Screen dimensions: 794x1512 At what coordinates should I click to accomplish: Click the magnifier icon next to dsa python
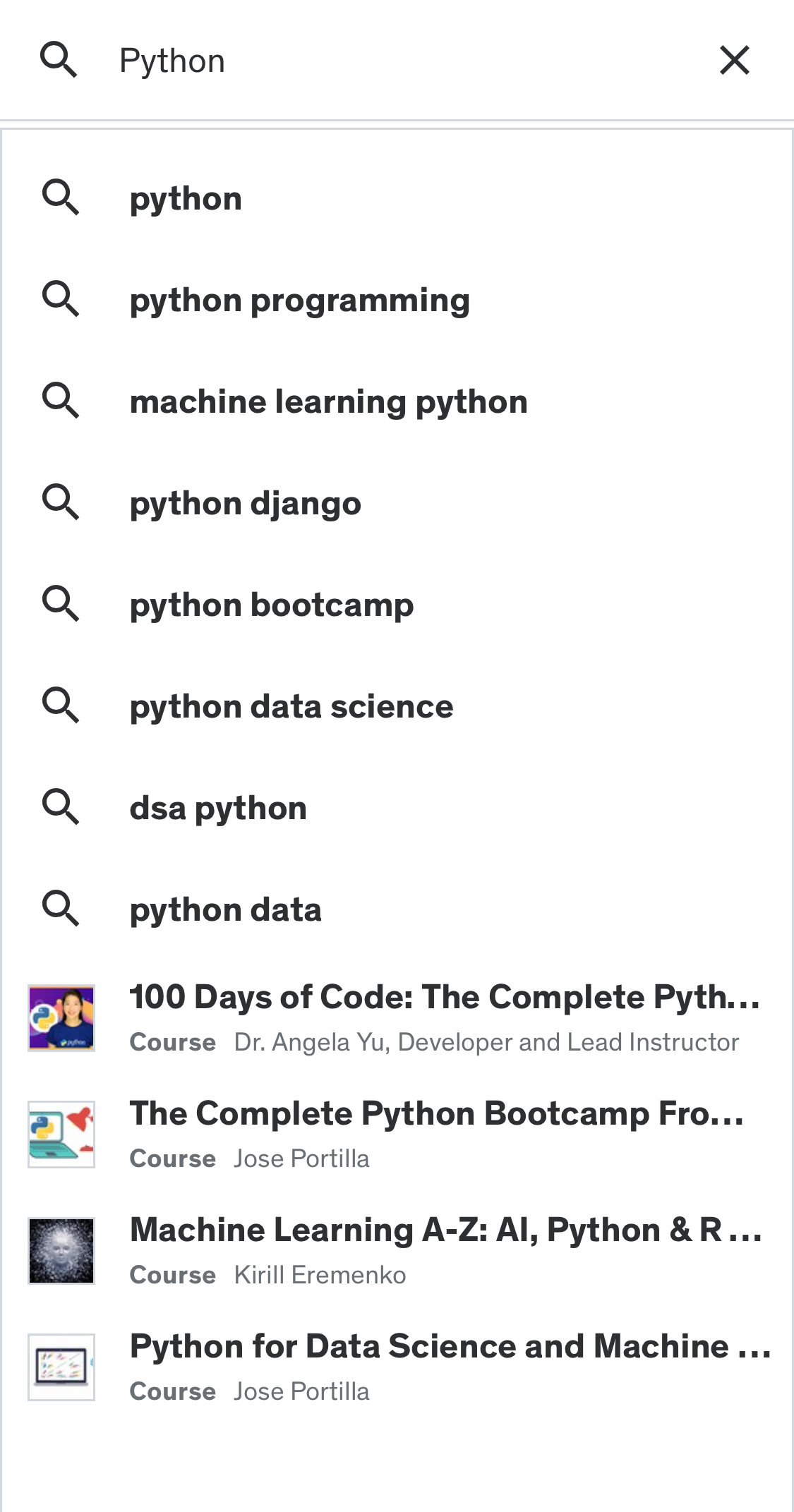[61, 807]
